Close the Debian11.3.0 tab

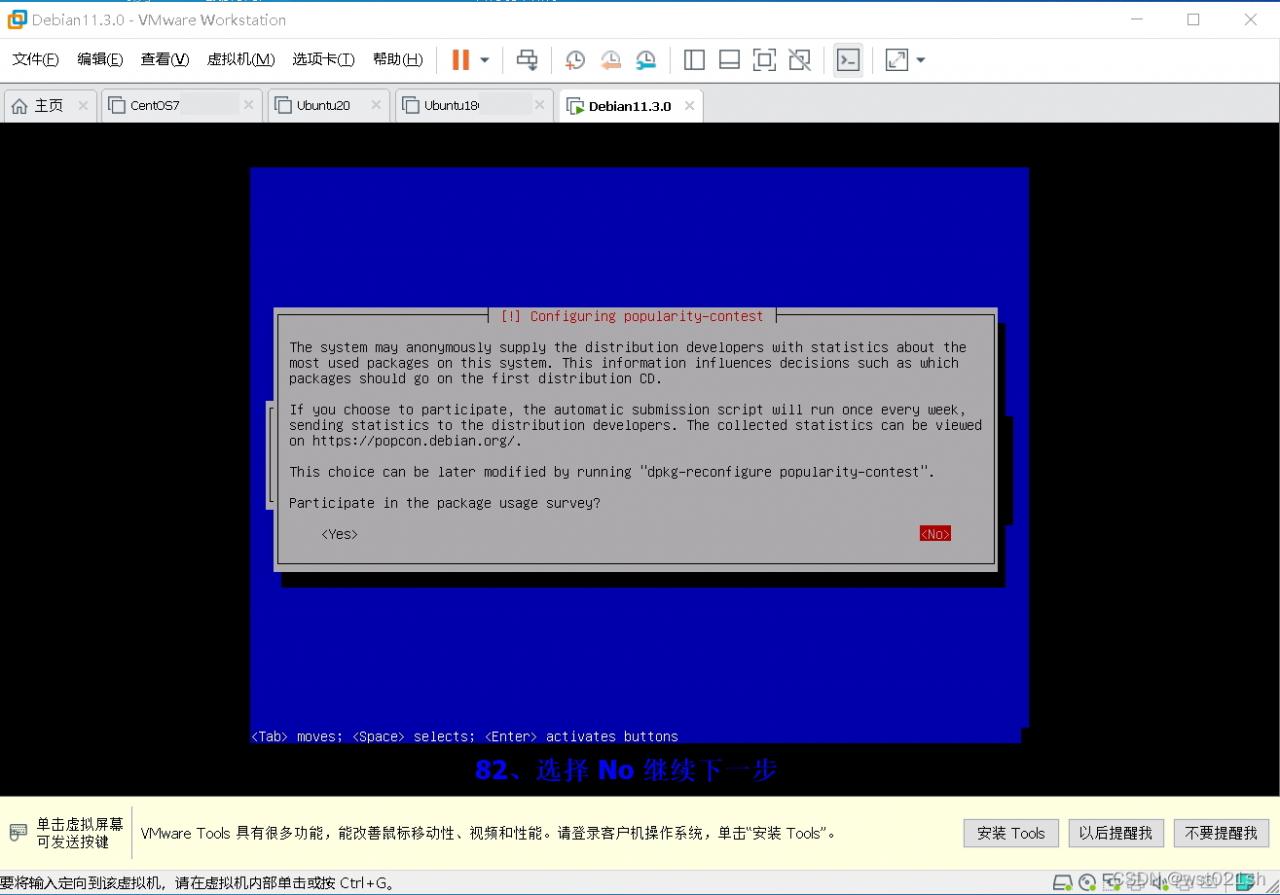[688, 105]
